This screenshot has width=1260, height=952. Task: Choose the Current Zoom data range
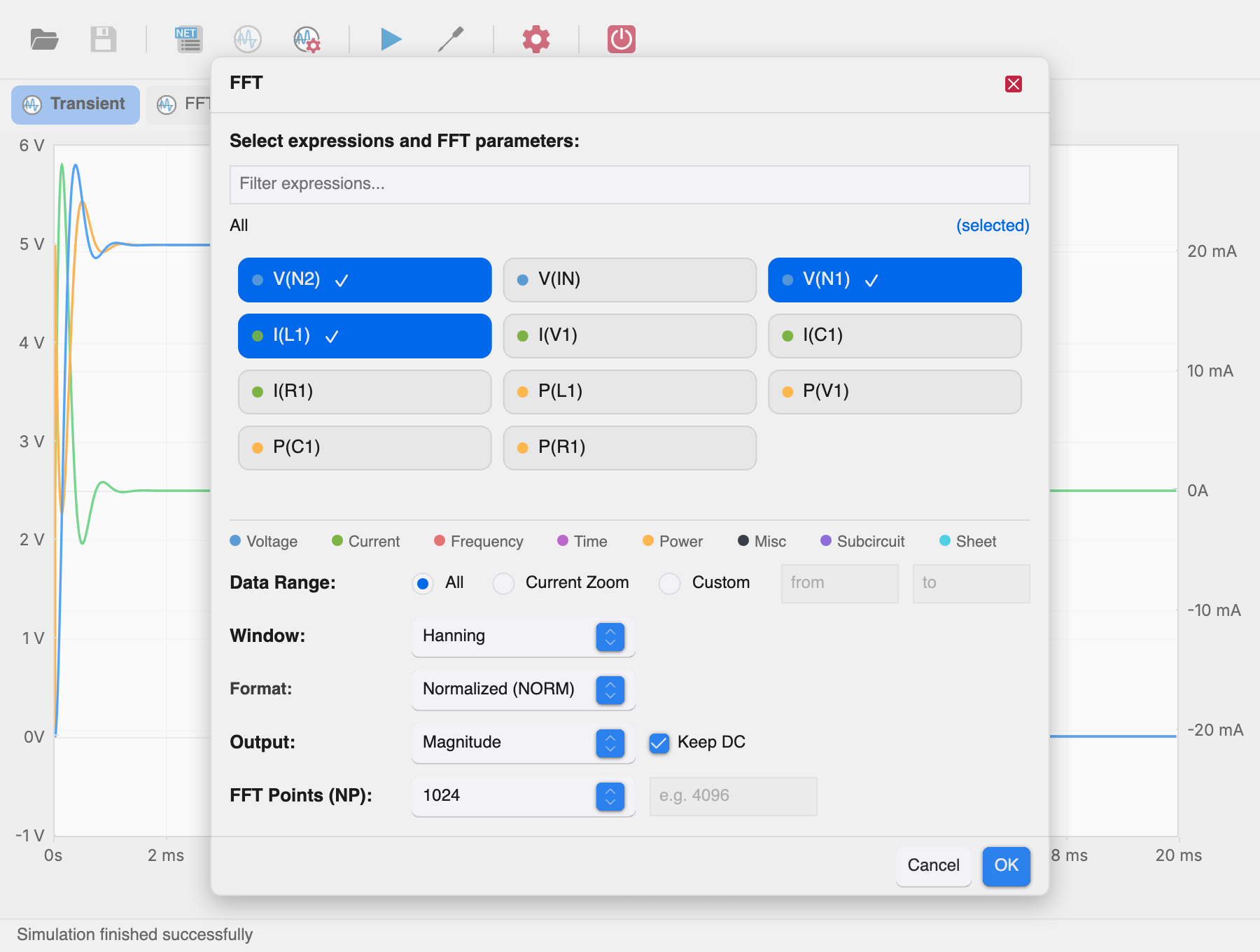[x=503, y=584]
